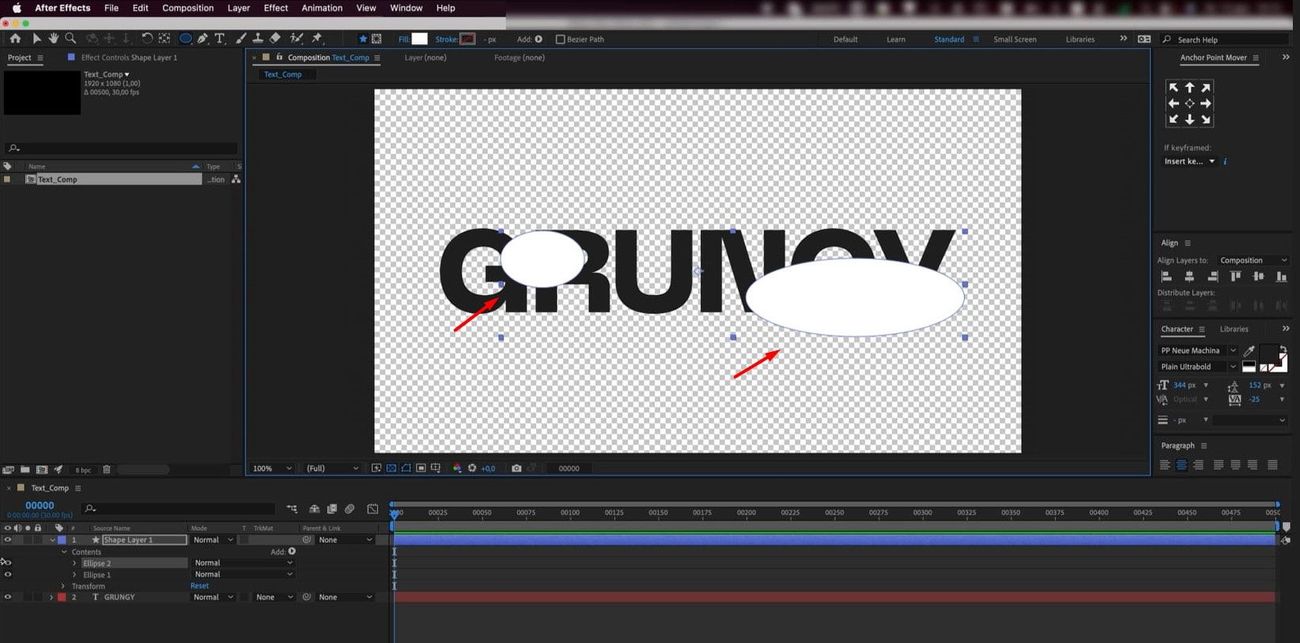Click the center anchor point mover icon
Image resolution: width=1300 pixels, height=643 pixels.
[x=1189, y=104]
